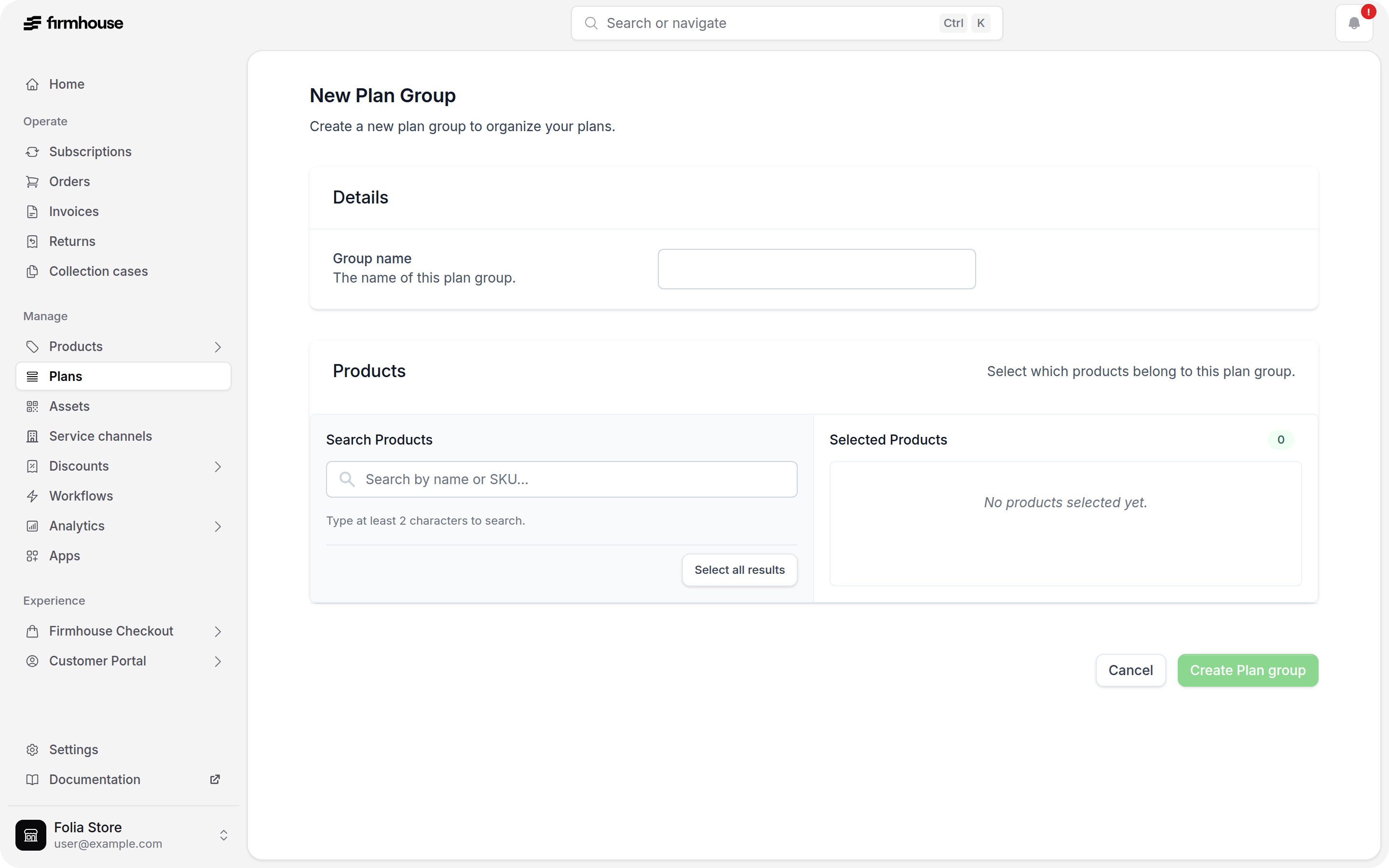Open the notifications bell
This screenshot has width=1389, height=868.
point(1354,23)
